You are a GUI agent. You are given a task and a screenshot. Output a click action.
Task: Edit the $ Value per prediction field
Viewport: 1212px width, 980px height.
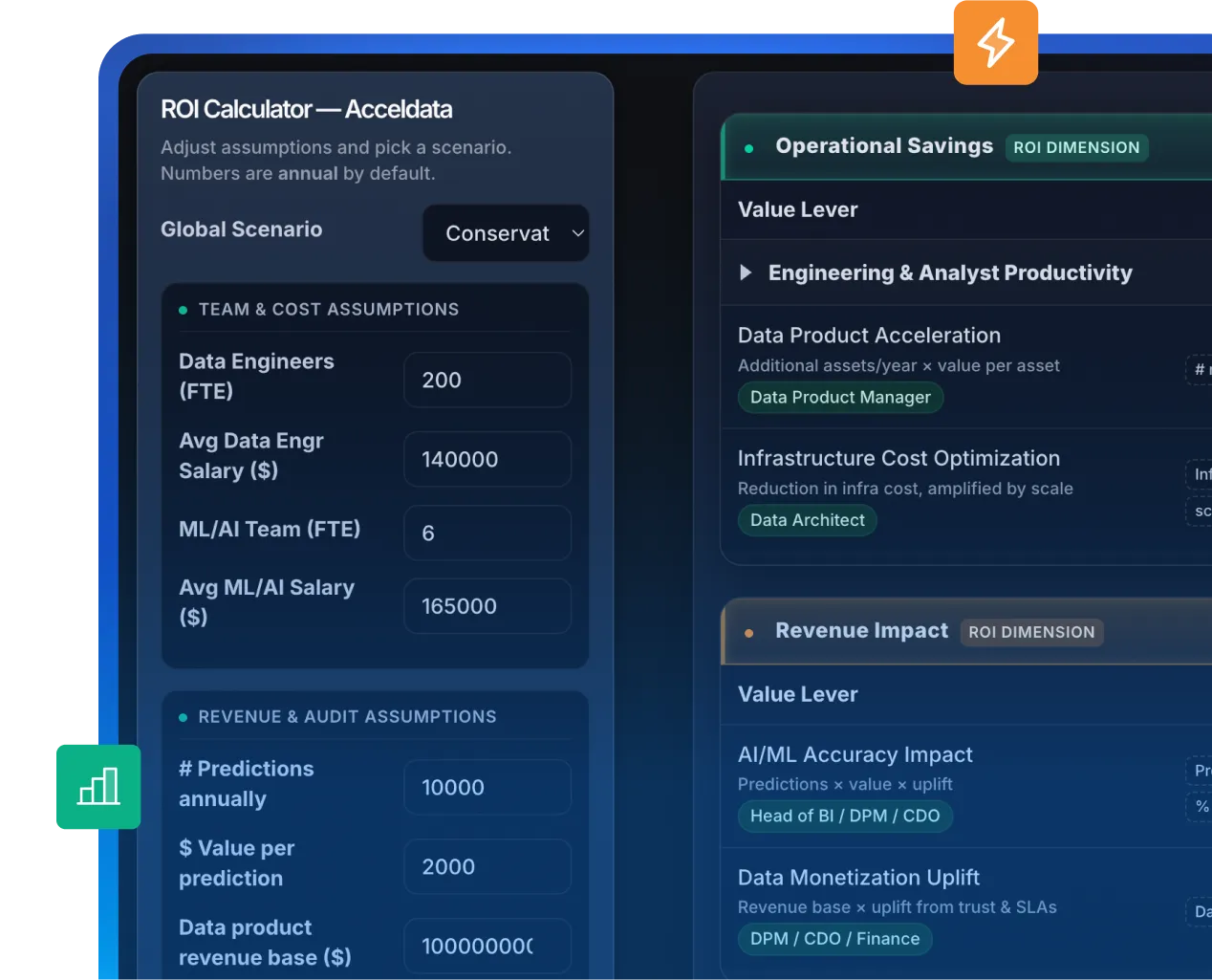pyautogui.click(x=487, y=866)
